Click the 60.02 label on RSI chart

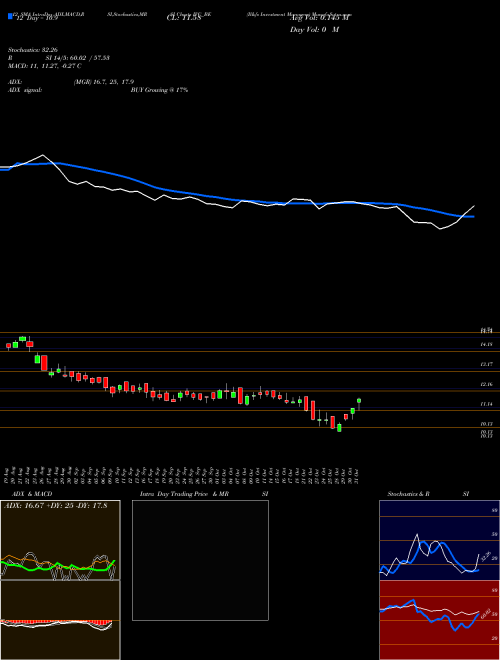point(486,613)
